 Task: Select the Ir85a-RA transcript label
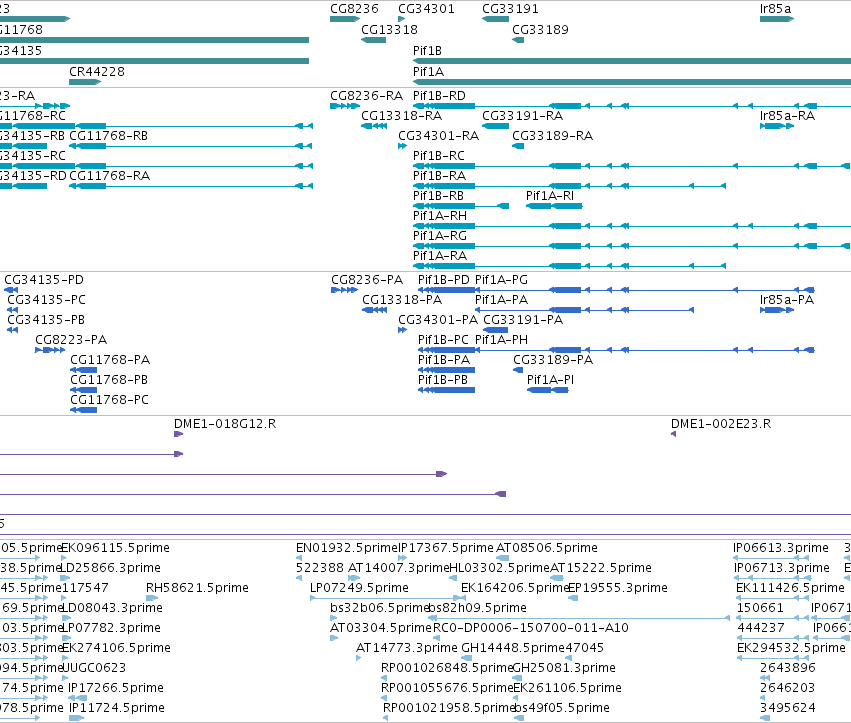click(x=787, y=116)
